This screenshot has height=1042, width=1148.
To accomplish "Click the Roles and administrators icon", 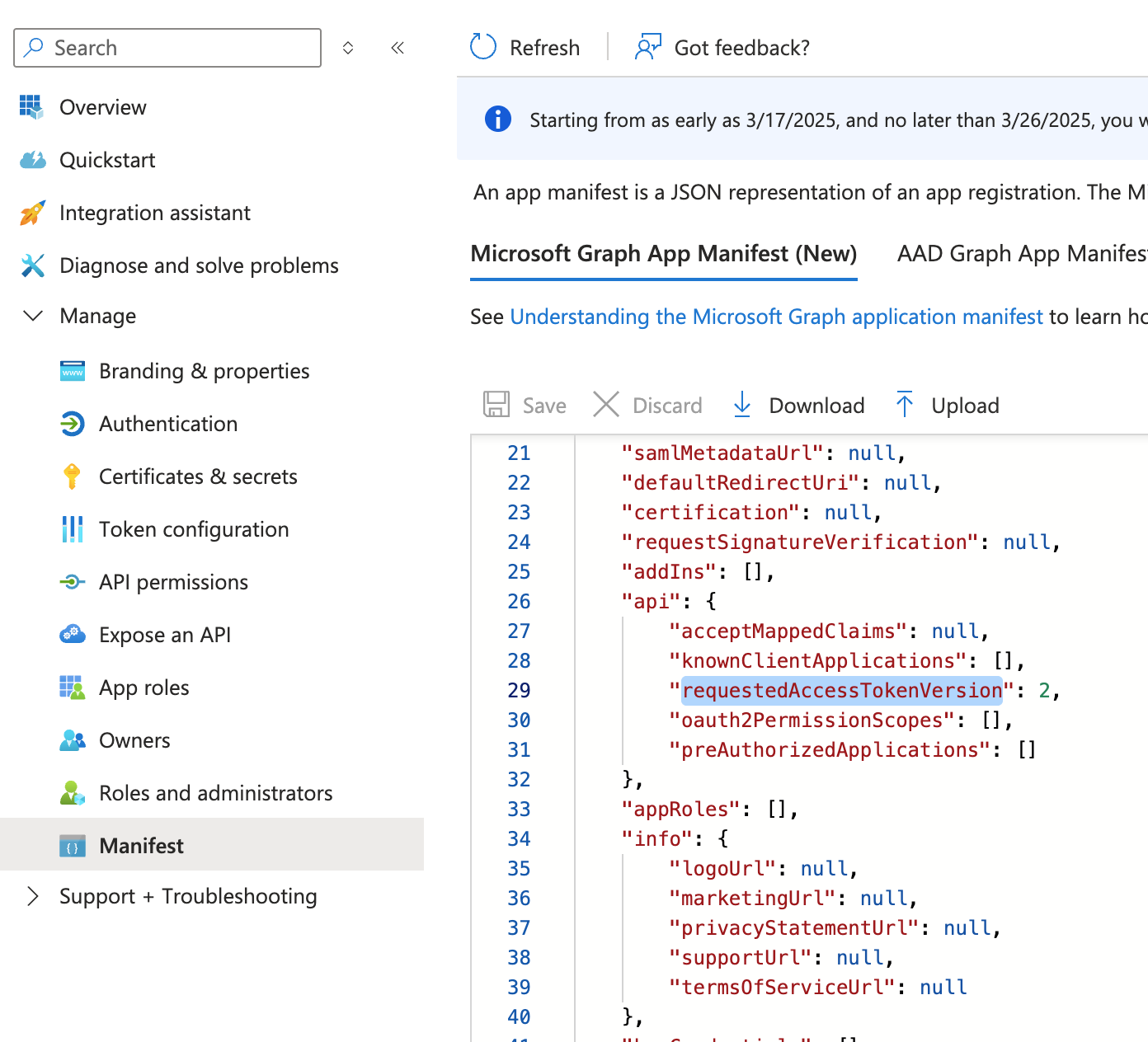I will 73,793.
